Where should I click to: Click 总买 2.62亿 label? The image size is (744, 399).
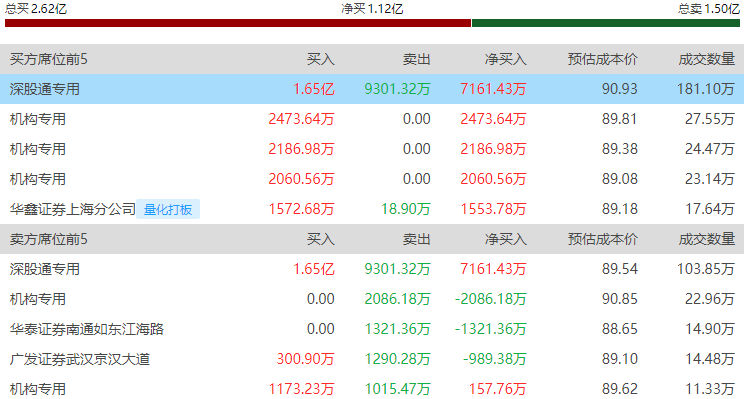pyautogui.click(x=36, y=9)
